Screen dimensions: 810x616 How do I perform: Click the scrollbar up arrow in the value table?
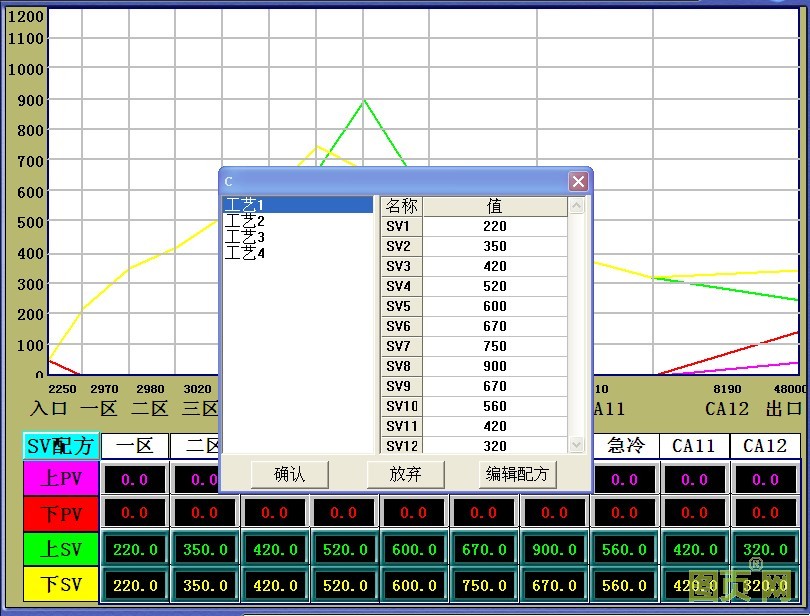point(576,206)
